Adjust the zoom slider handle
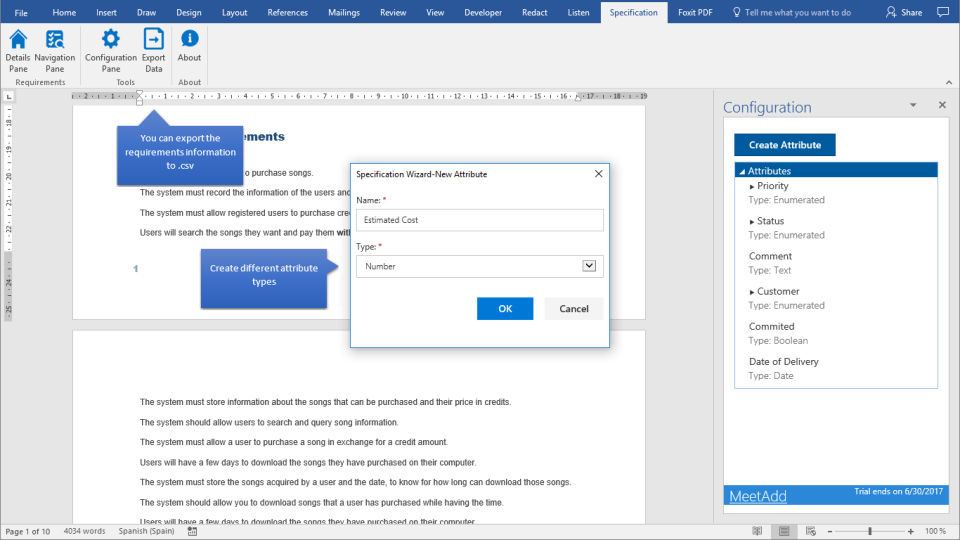This screenshot has width=960, height=540. pos(869,531)
